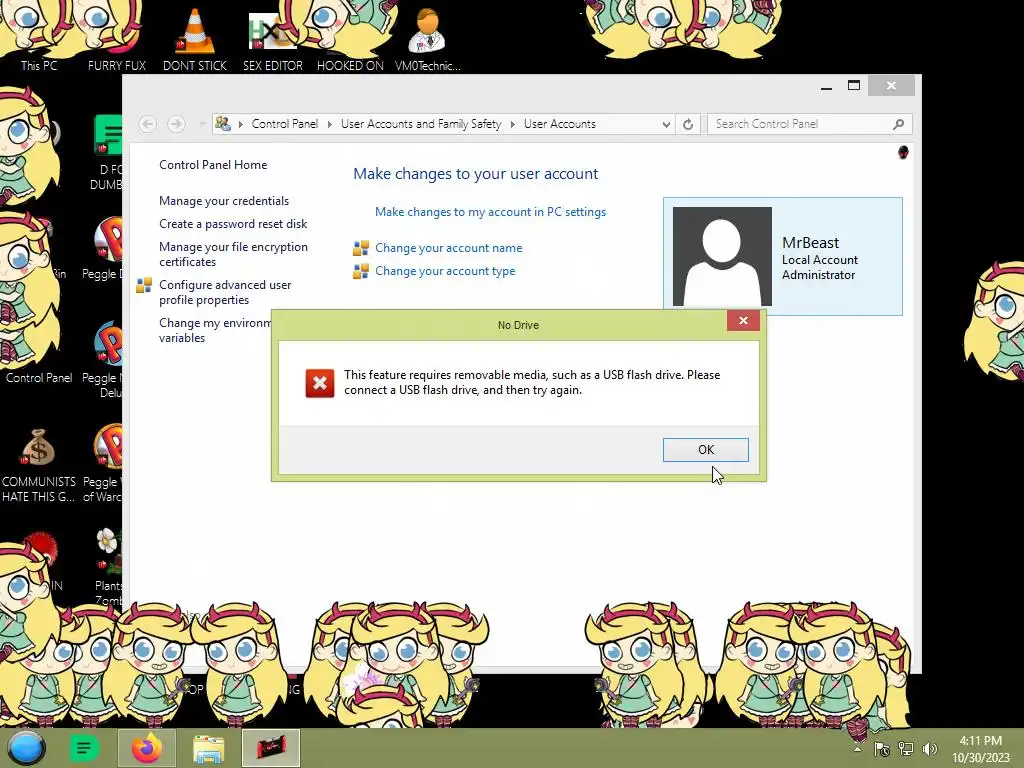Go forward in Control Panel navigation
This screenshot has width=1024, height=768.
(x=176, y=123)
